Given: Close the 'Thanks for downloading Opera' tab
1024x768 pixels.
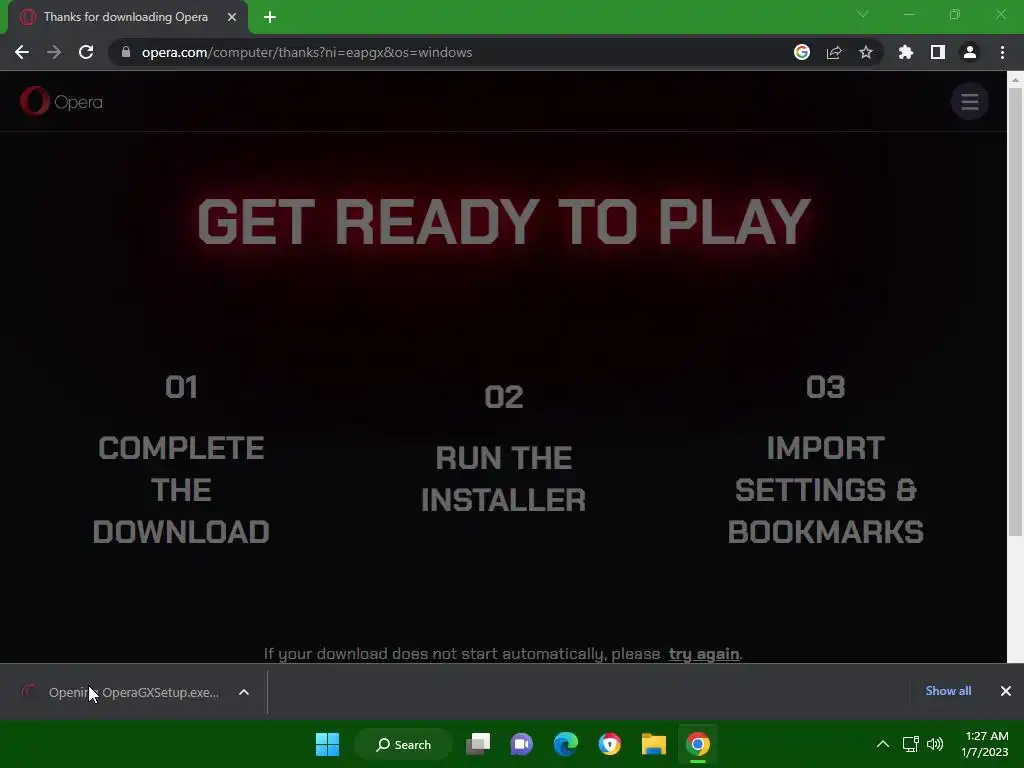Looking at the screenshot, I should pyautogui.click(x=232, y=17).
